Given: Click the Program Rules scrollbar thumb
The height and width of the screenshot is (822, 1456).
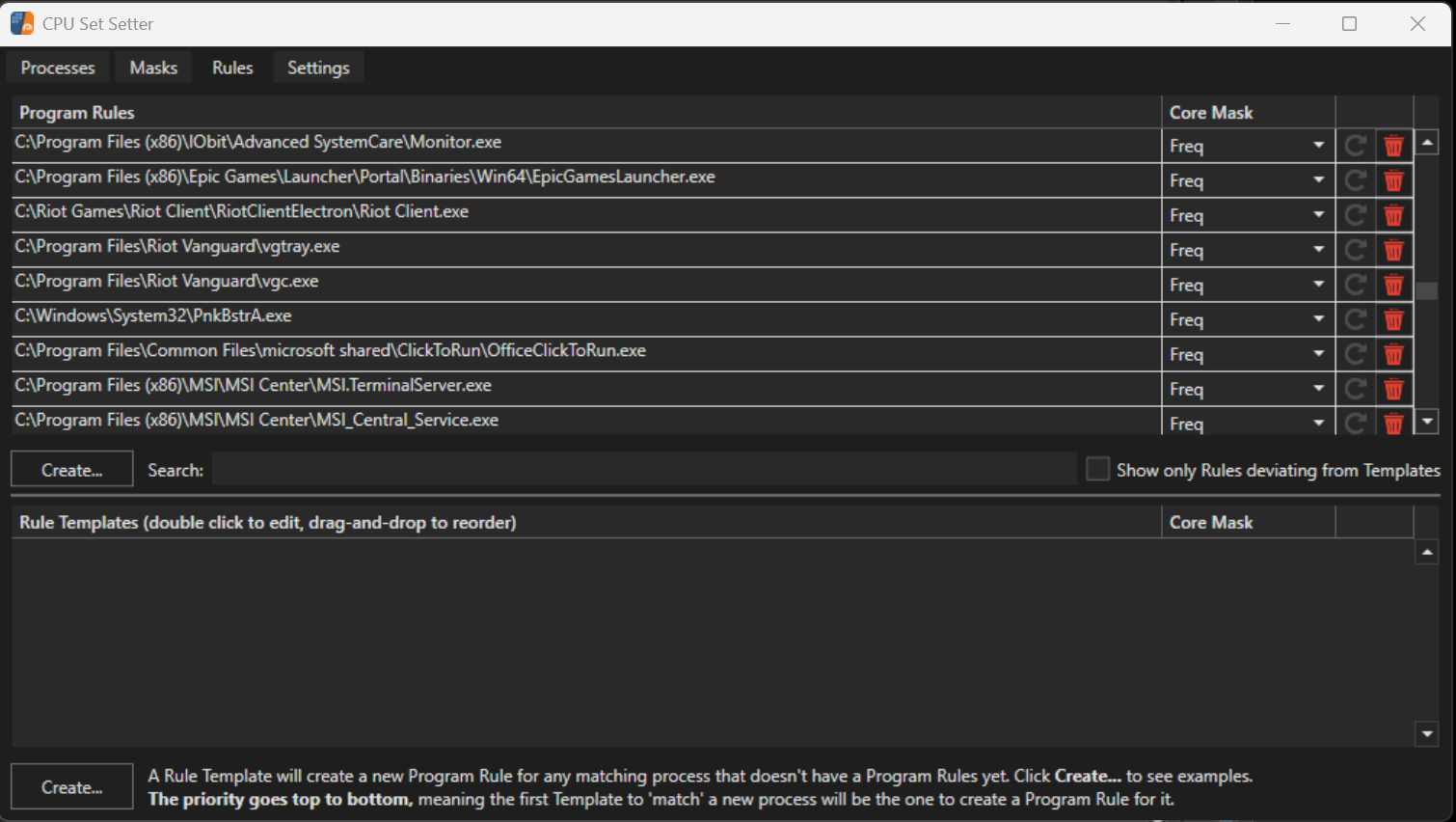Looking at the screenshot, I should [1427, 290].
